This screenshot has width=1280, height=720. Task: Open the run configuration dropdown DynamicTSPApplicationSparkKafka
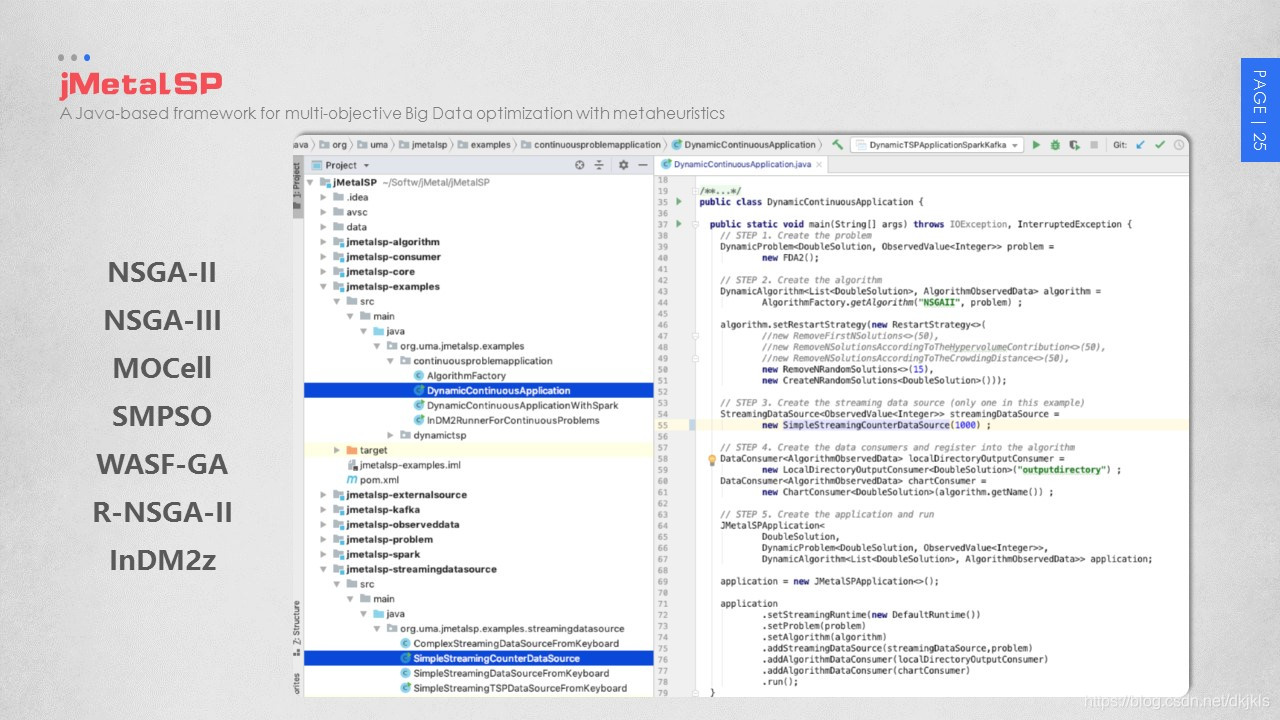coord(936,145)
